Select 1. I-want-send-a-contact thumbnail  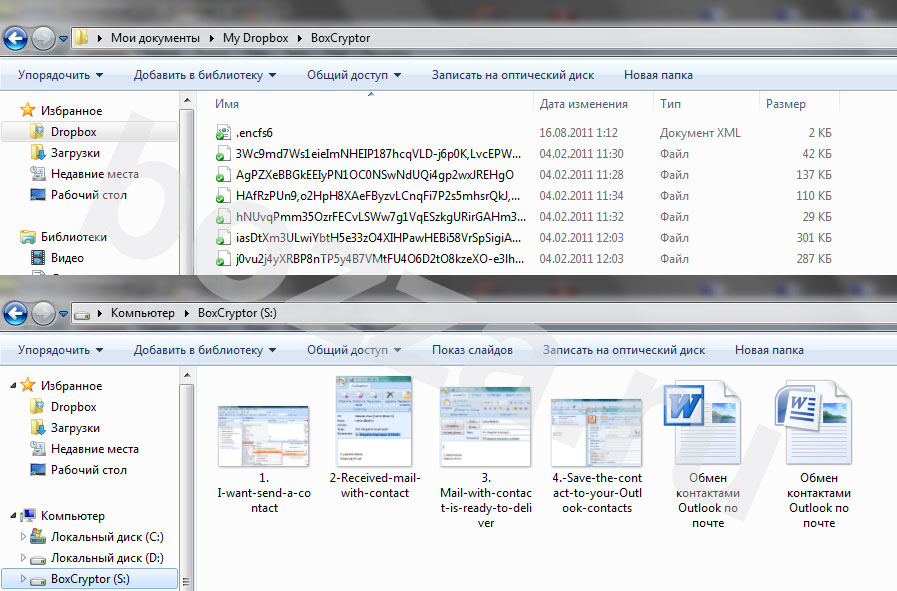pyautogui.click(x=264, y=437)
